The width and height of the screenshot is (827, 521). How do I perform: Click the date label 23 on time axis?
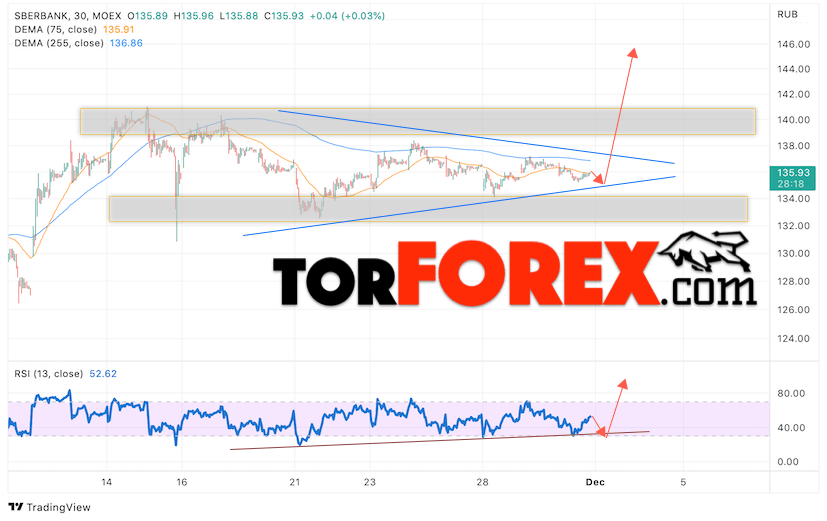point(370,482)
